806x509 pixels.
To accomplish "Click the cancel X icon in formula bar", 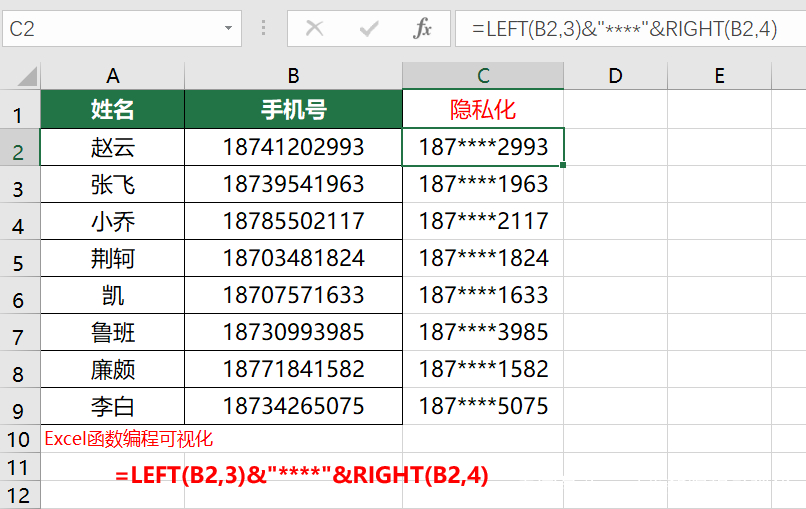I will coord(314,28).
